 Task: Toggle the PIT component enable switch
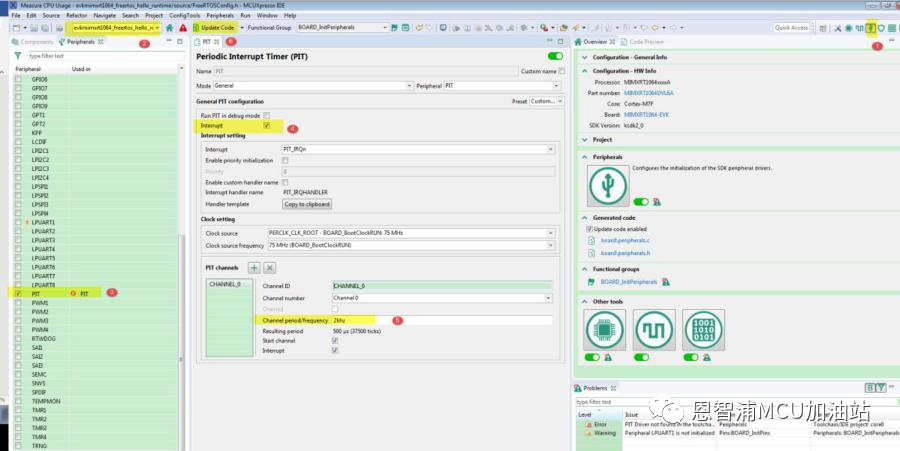555,56
